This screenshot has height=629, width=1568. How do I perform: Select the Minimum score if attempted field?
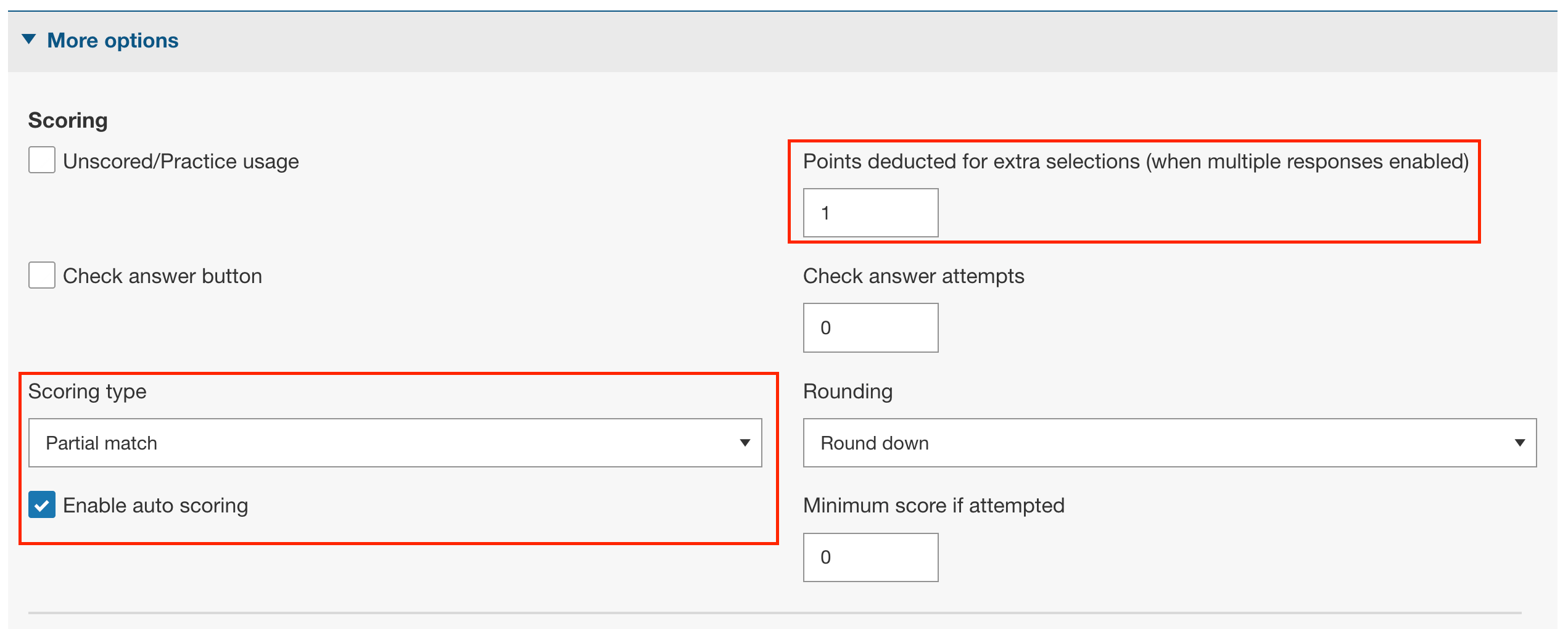tap(870, 557)
